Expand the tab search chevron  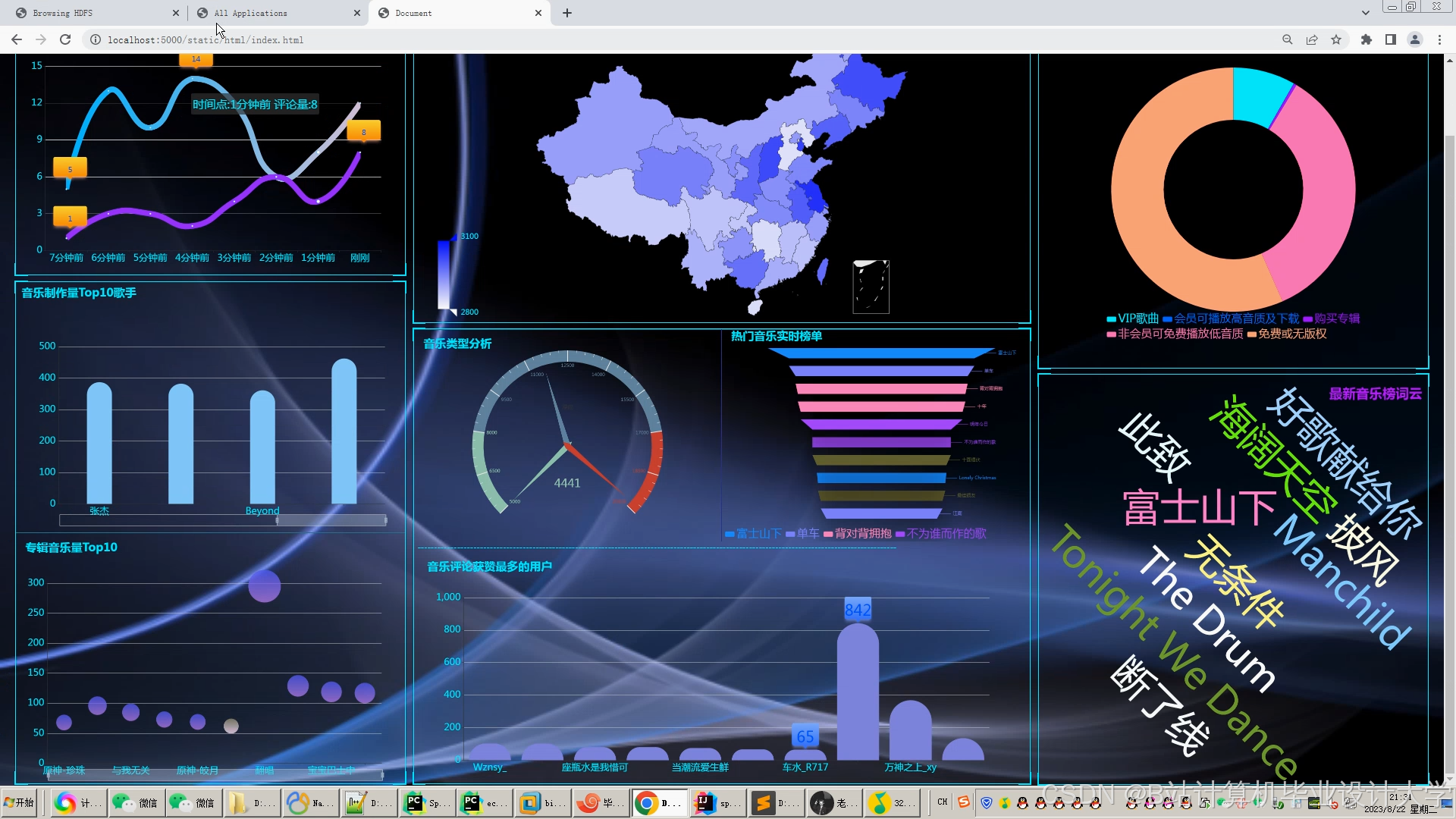coord(1365,13)
